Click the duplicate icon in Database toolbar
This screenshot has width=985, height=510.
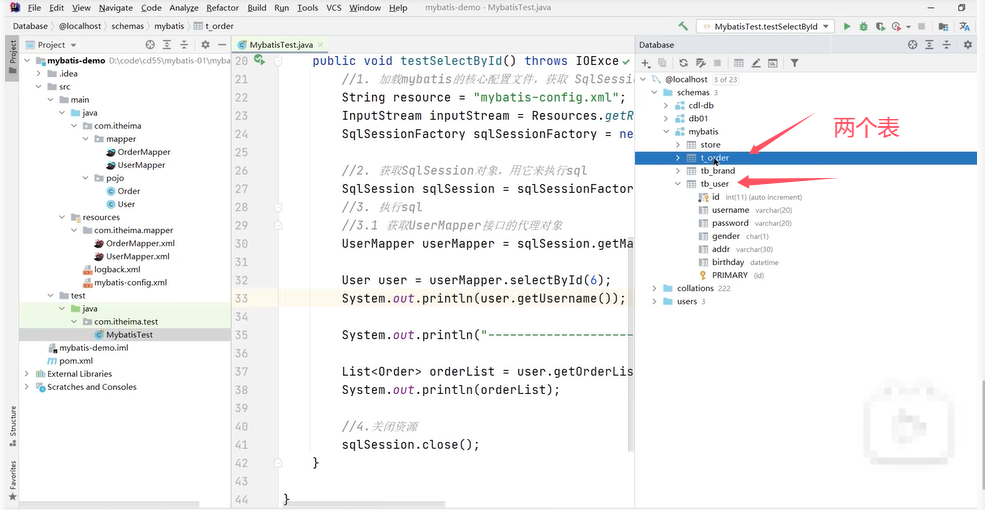point(662,63)
